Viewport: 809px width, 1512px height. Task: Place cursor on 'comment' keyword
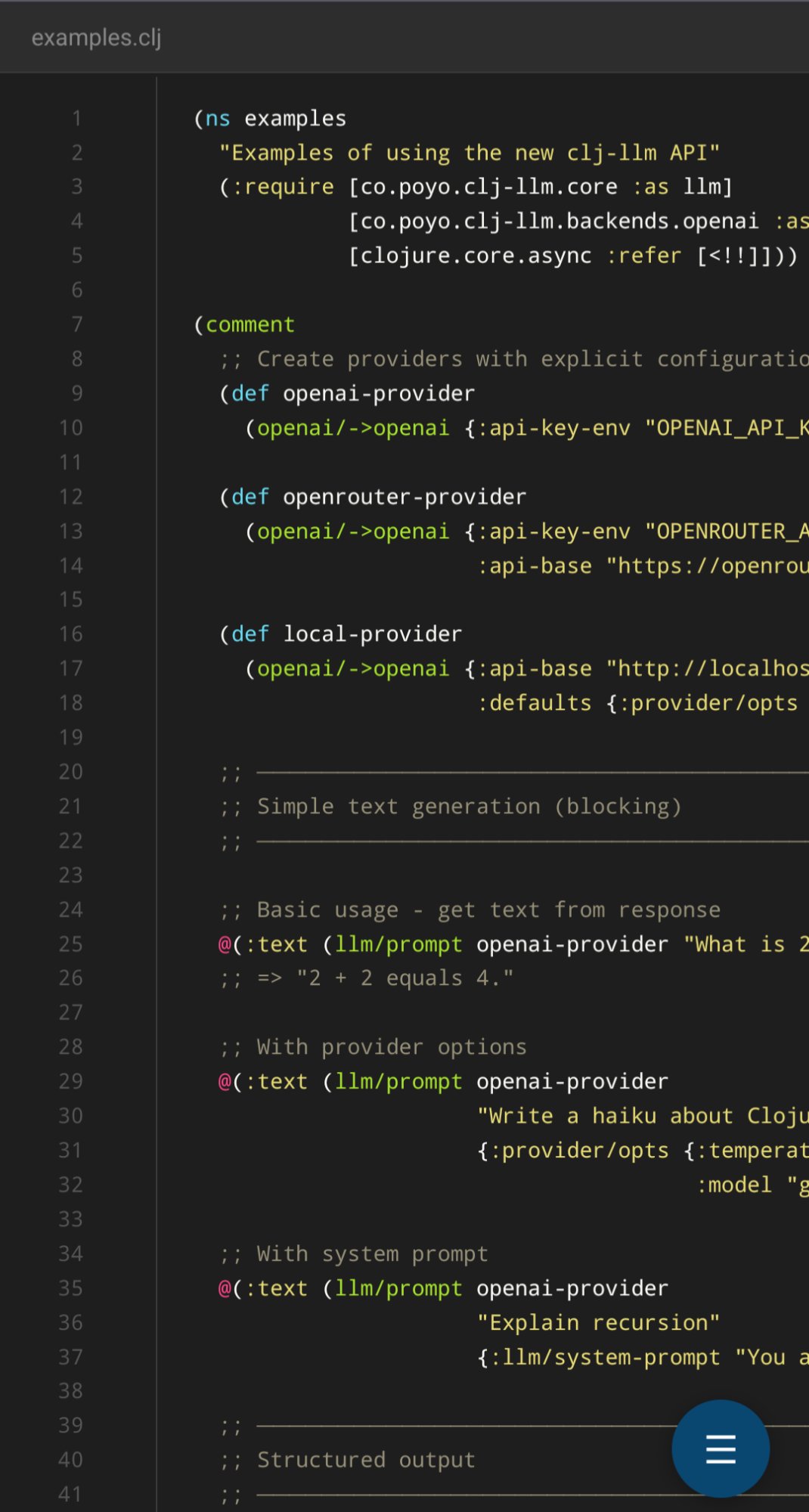[x=250, y=324]
